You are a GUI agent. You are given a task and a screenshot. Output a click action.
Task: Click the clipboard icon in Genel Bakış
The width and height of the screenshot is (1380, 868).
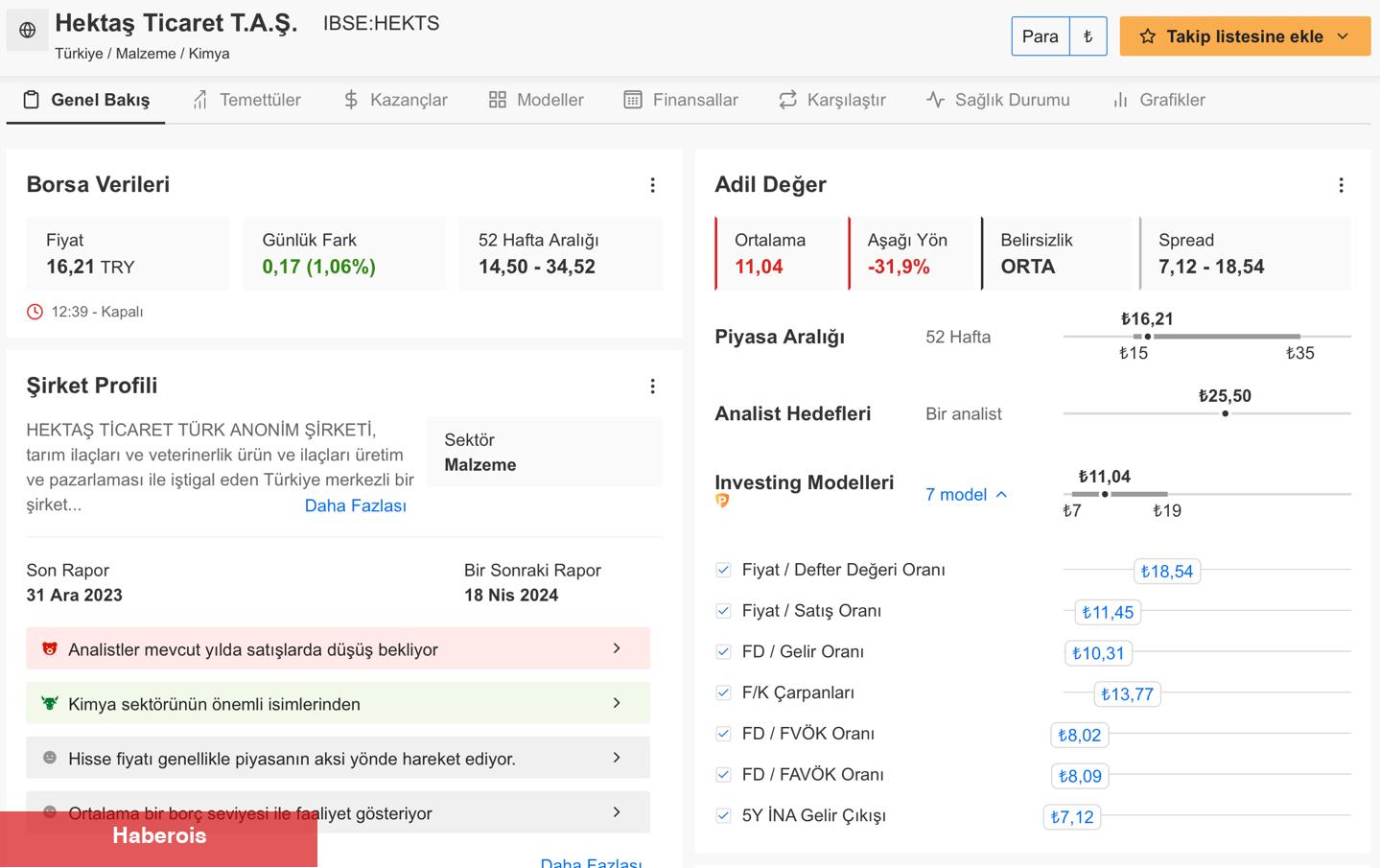pos(32,100)
